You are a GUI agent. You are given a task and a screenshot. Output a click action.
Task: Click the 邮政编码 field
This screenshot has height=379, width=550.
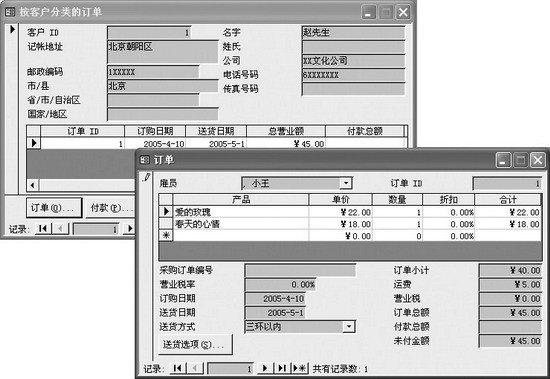click(x=153, y=72)
